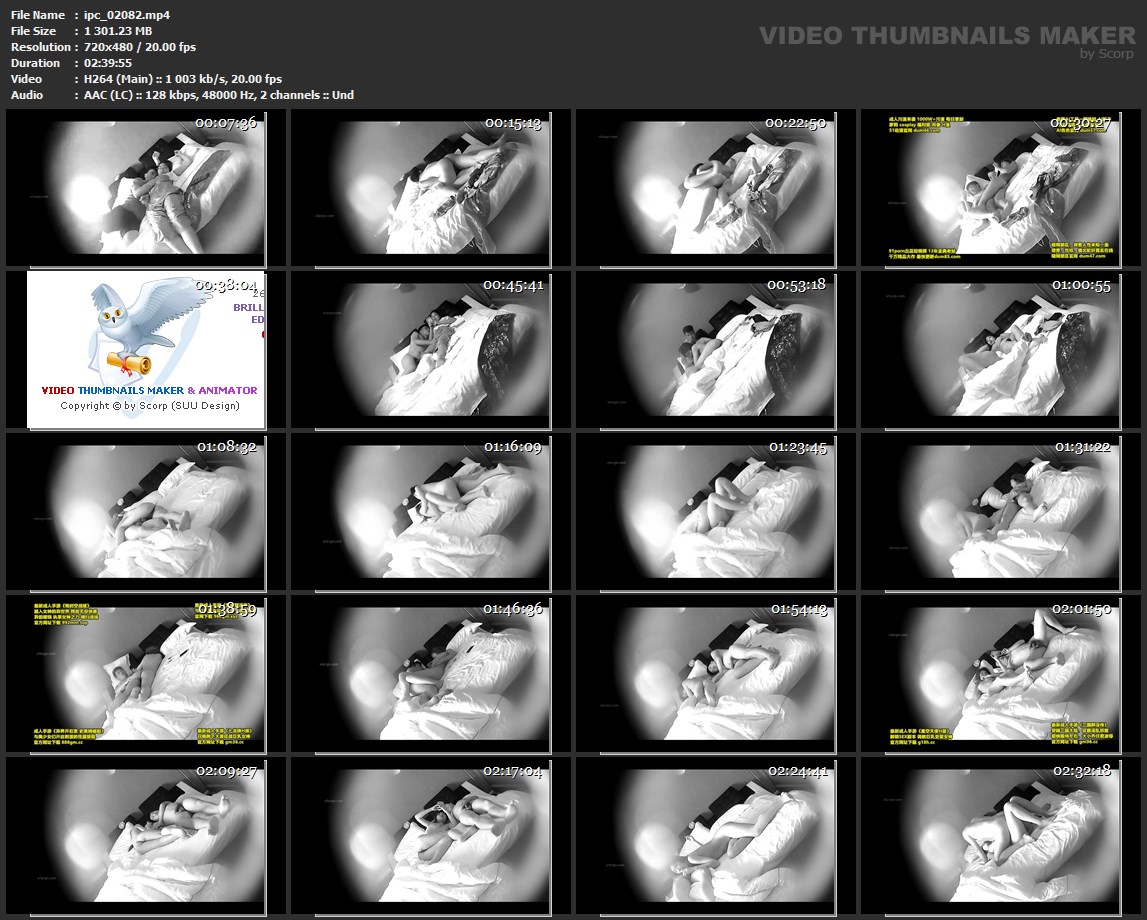Click the 'by Scorp' text under the watermark
Viewport: 1147px width, 920px height.
(x=1107, y=54)
